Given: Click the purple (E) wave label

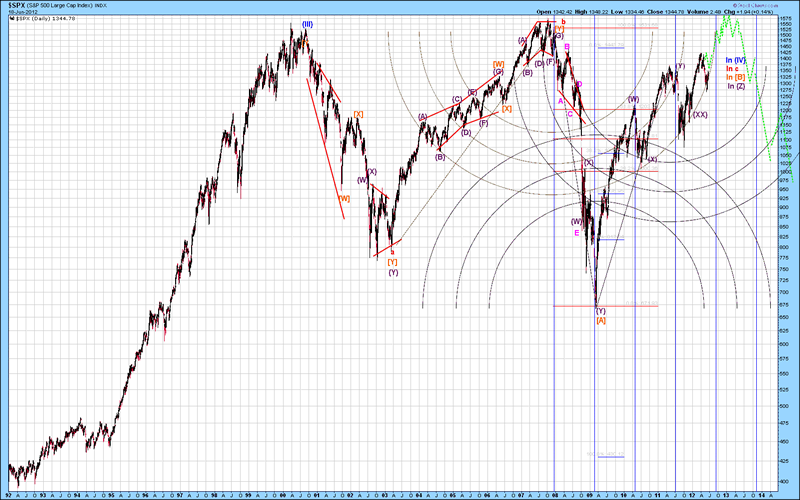Looking at the screenshot, I should tap(472, 92).
